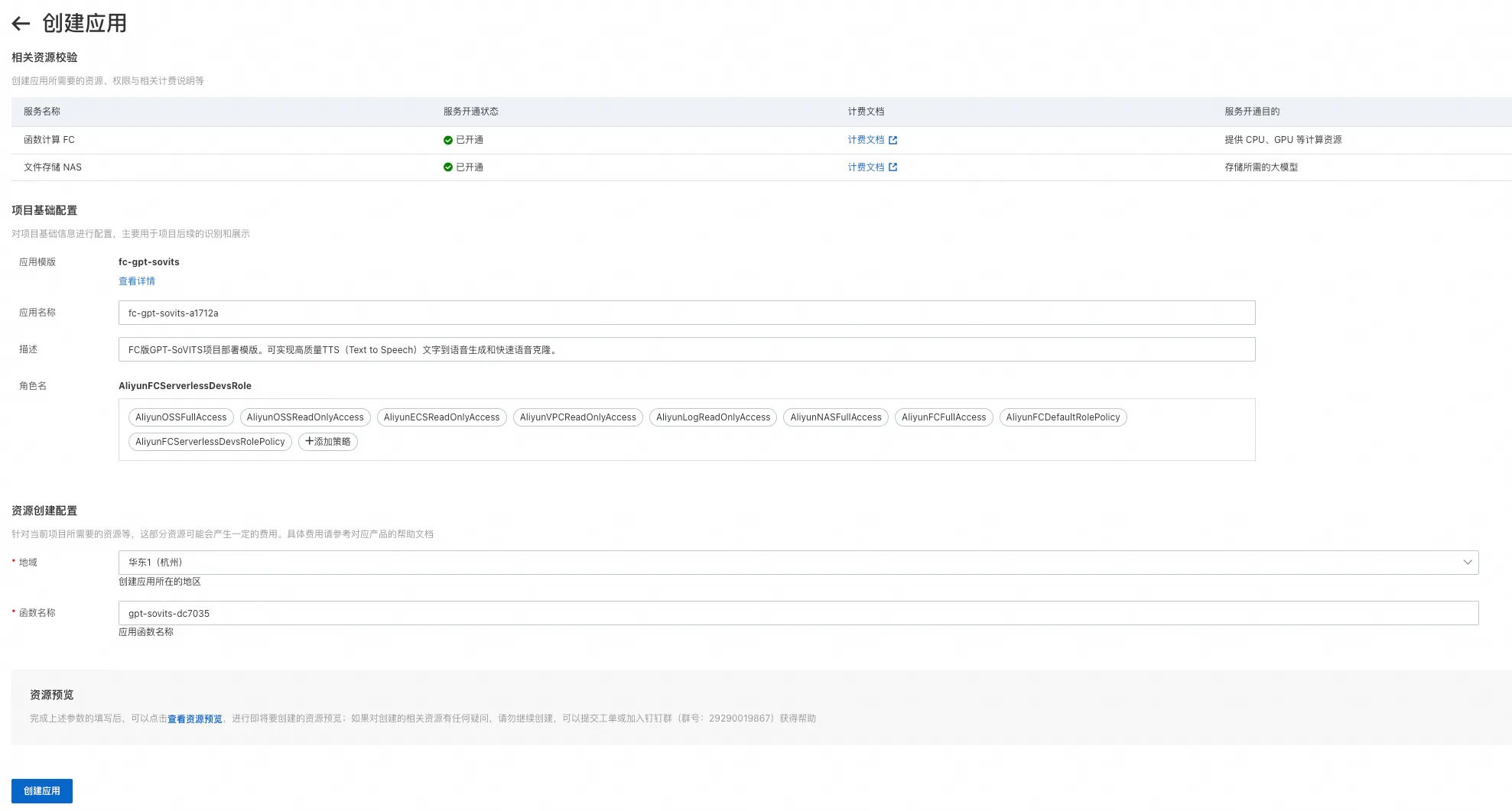Click the 添加策略 button

pos(328,442)
